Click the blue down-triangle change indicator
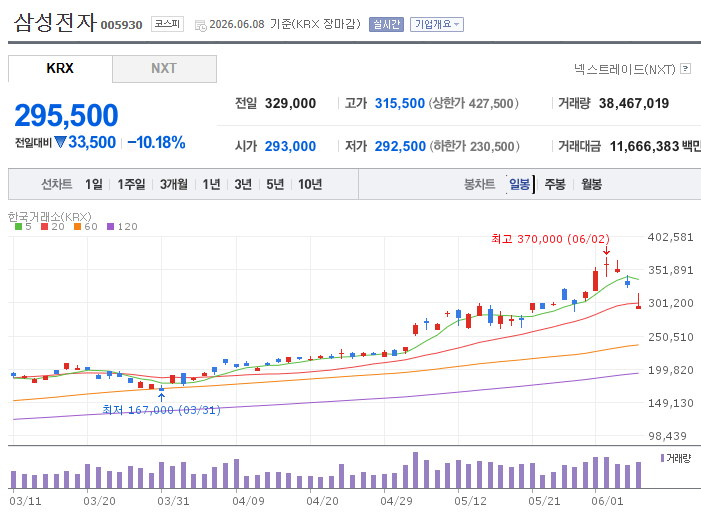The width and height of the screenshot is (701, 515). 60,142
